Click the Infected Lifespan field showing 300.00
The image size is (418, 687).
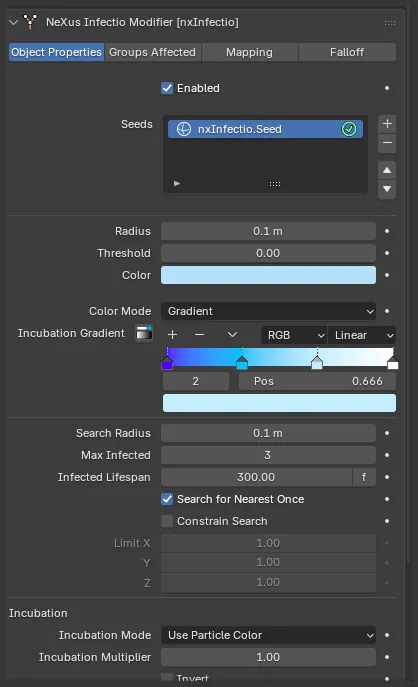coord(257,477)
